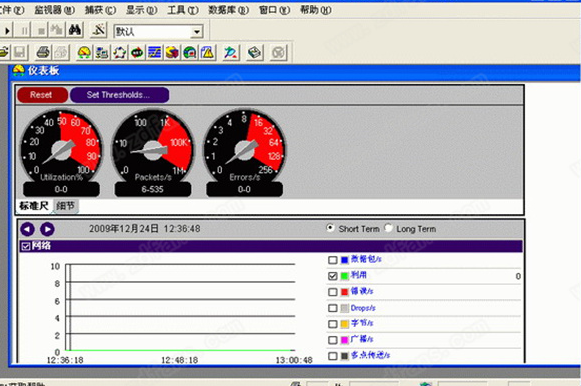Image resolution: width=581 pixels, height=386 pixels.
Task: Click the binoculars icon in top toolbar
Action: (x=75, y=30)
